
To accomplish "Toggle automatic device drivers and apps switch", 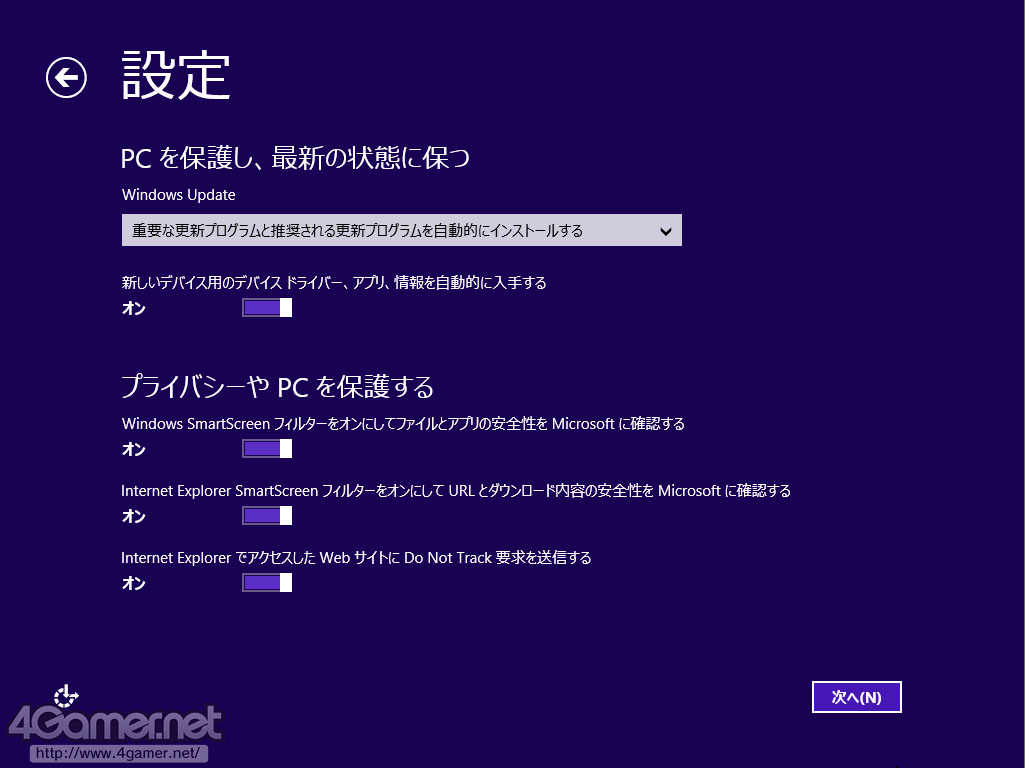I will pos(267,307).
